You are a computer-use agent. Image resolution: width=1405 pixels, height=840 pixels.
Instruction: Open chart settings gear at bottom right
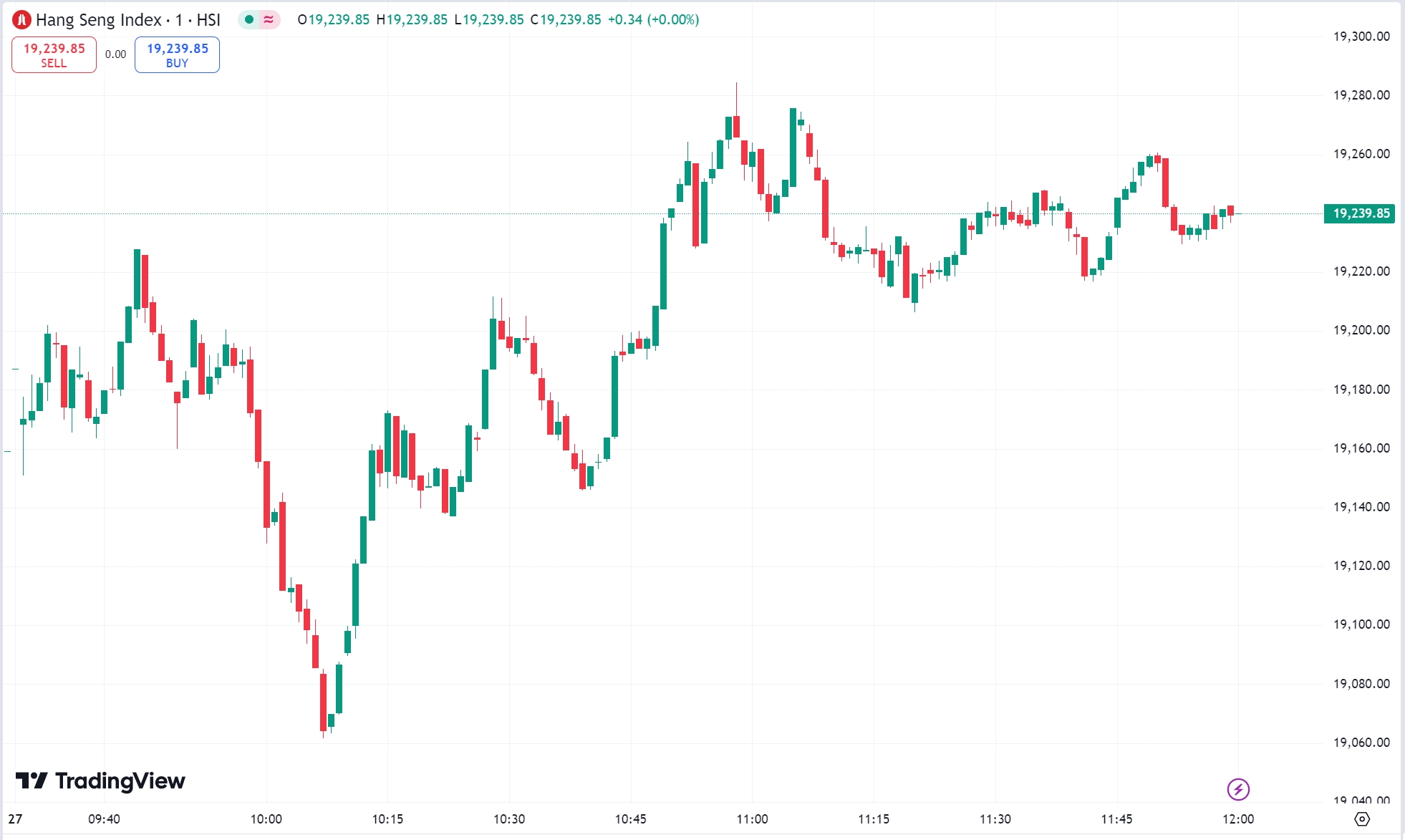[1362, 819]
